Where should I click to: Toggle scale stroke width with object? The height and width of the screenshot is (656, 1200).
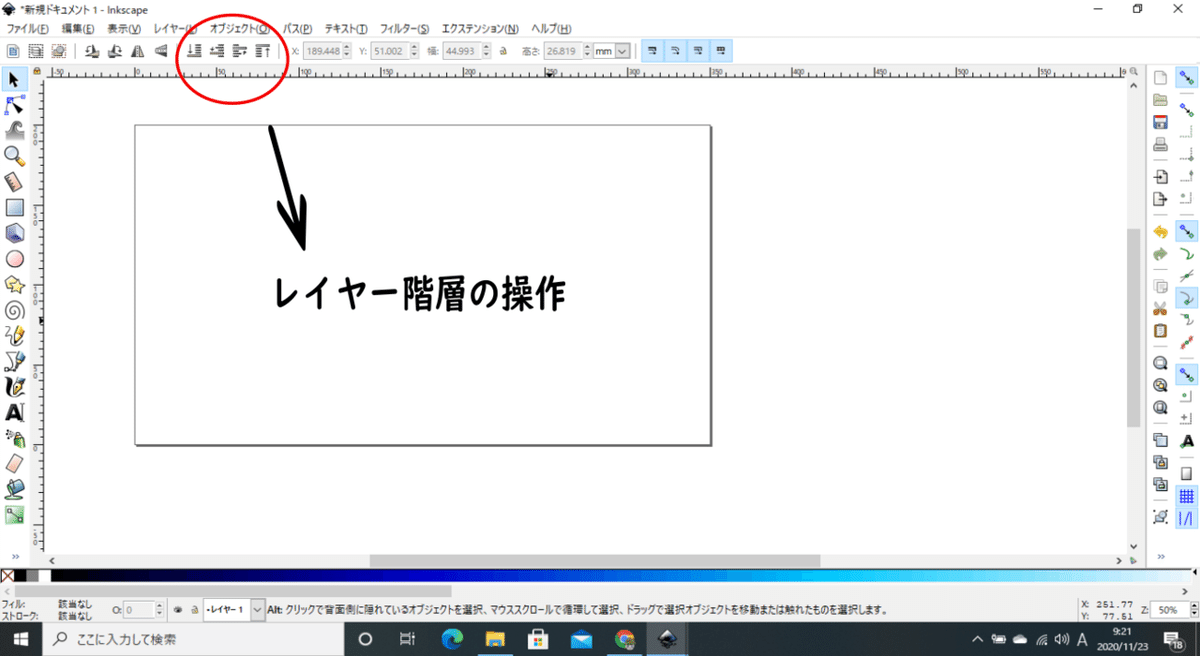[652, 50]
